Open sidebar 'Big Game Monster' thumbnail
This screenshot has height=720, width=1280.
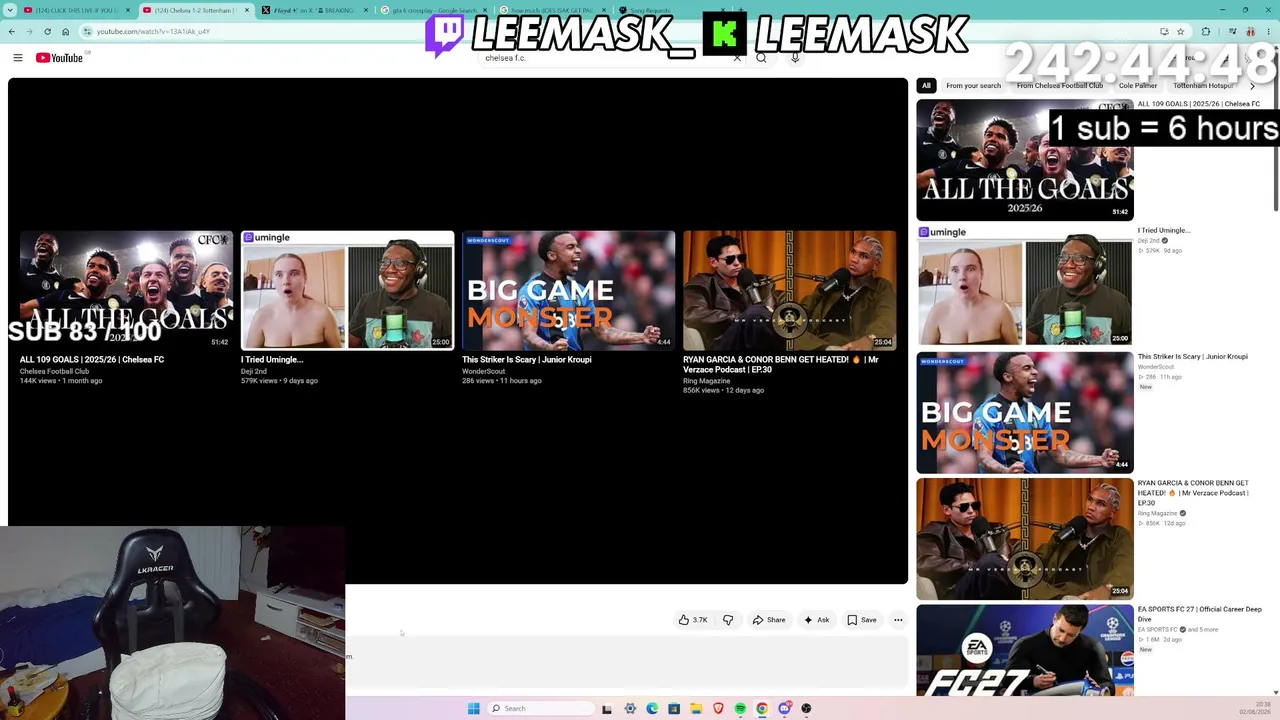pos(1025,413)
